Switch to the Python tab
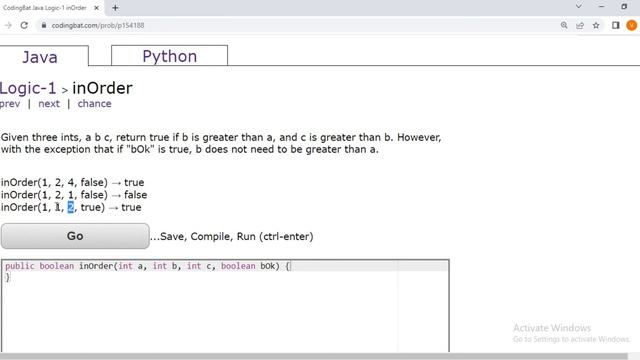Screen dimensions: 640x360 (x=169, y=56)
